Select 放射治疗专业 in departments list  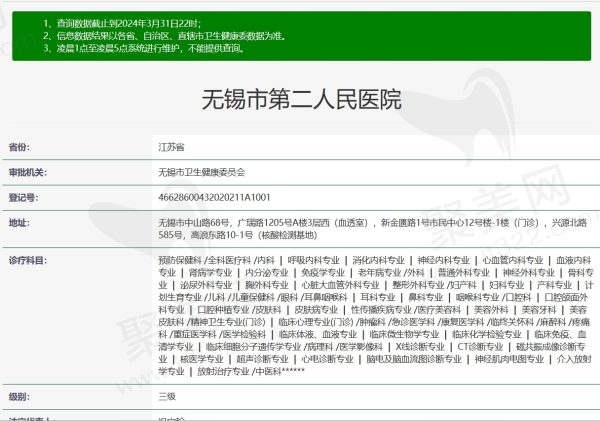(x=223, y=372)
